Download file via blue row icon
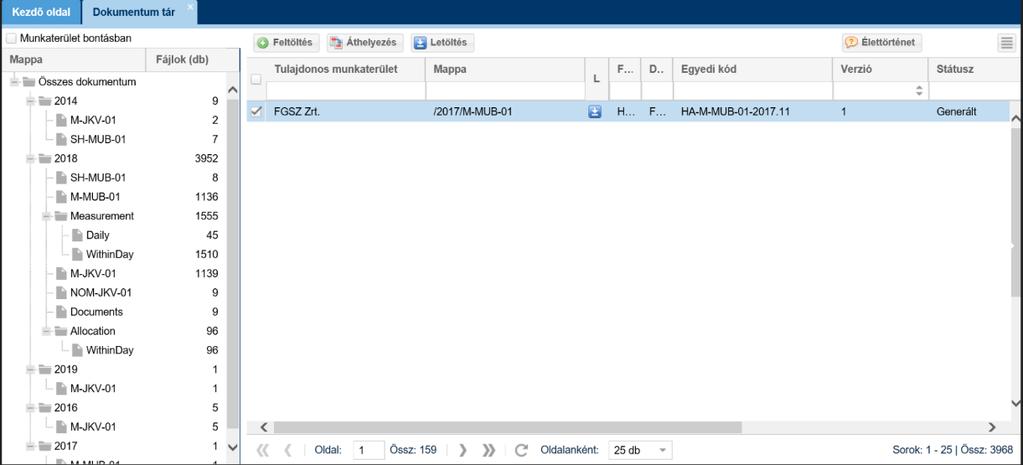The width and height of the screenshot is (1023, 465). [x=594, y=112]
